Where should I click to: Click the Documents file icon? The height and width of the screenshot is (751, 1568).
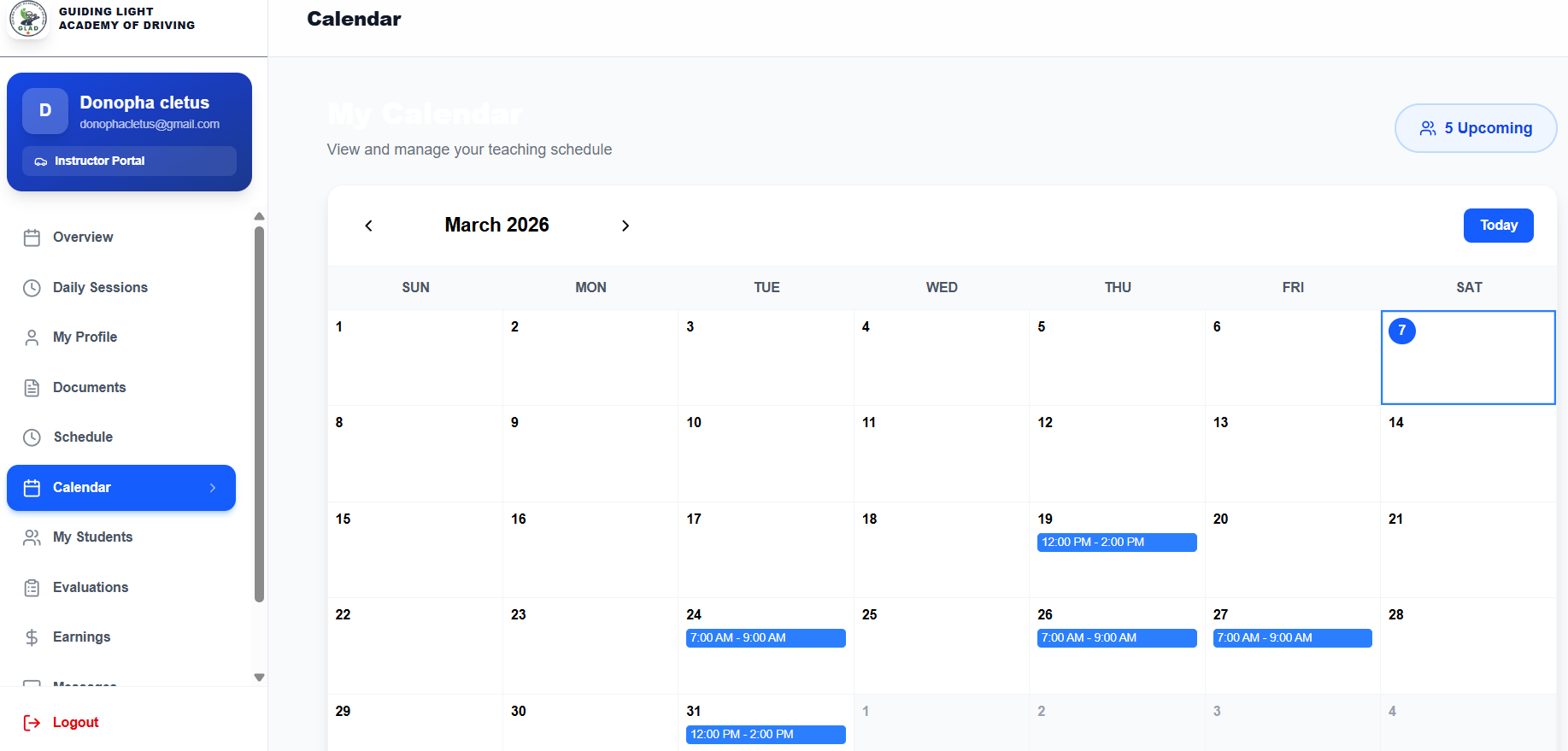tap(32, 388)
